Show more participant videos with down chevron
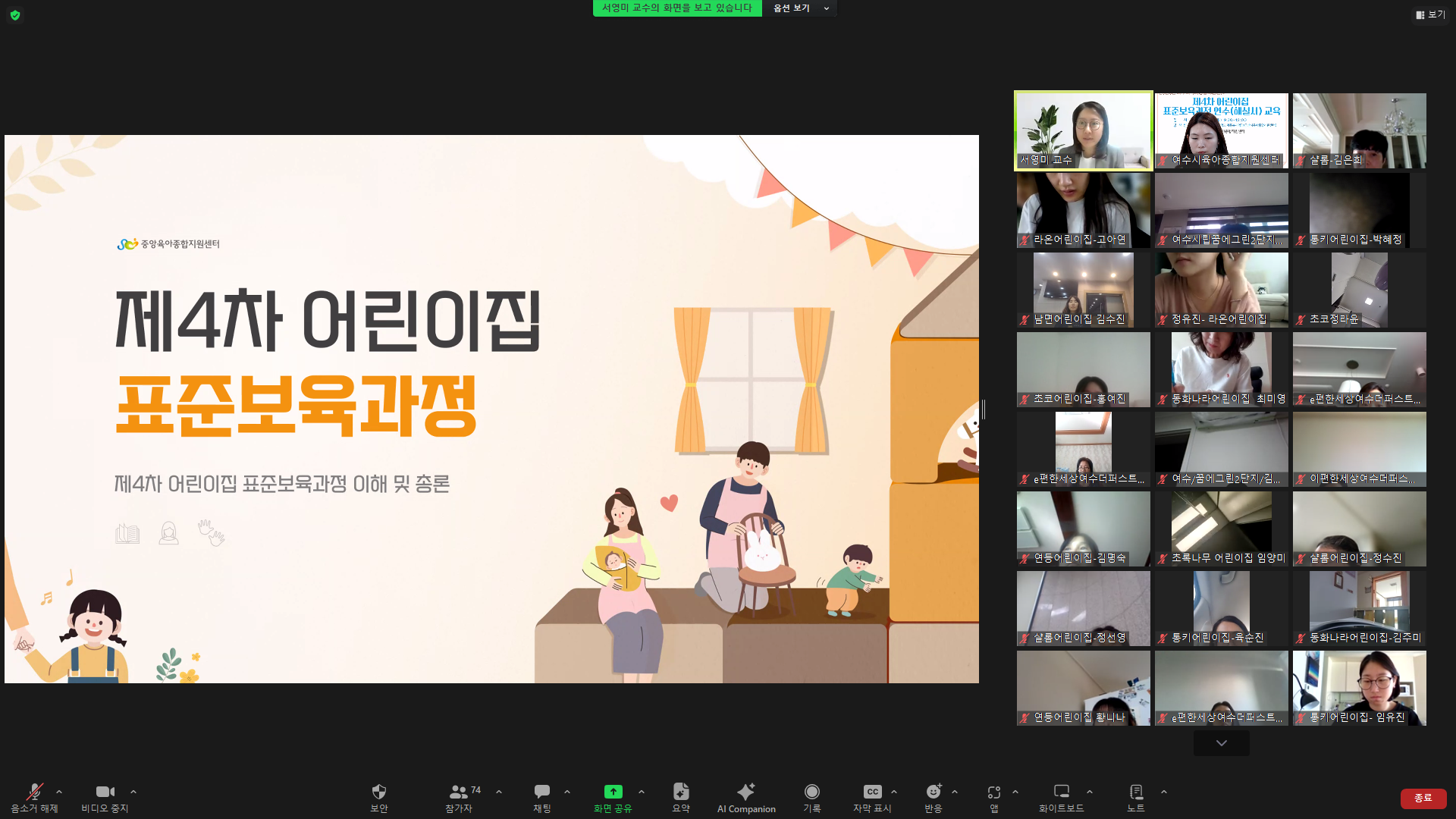1456x819 pixels. [1221, 743]
